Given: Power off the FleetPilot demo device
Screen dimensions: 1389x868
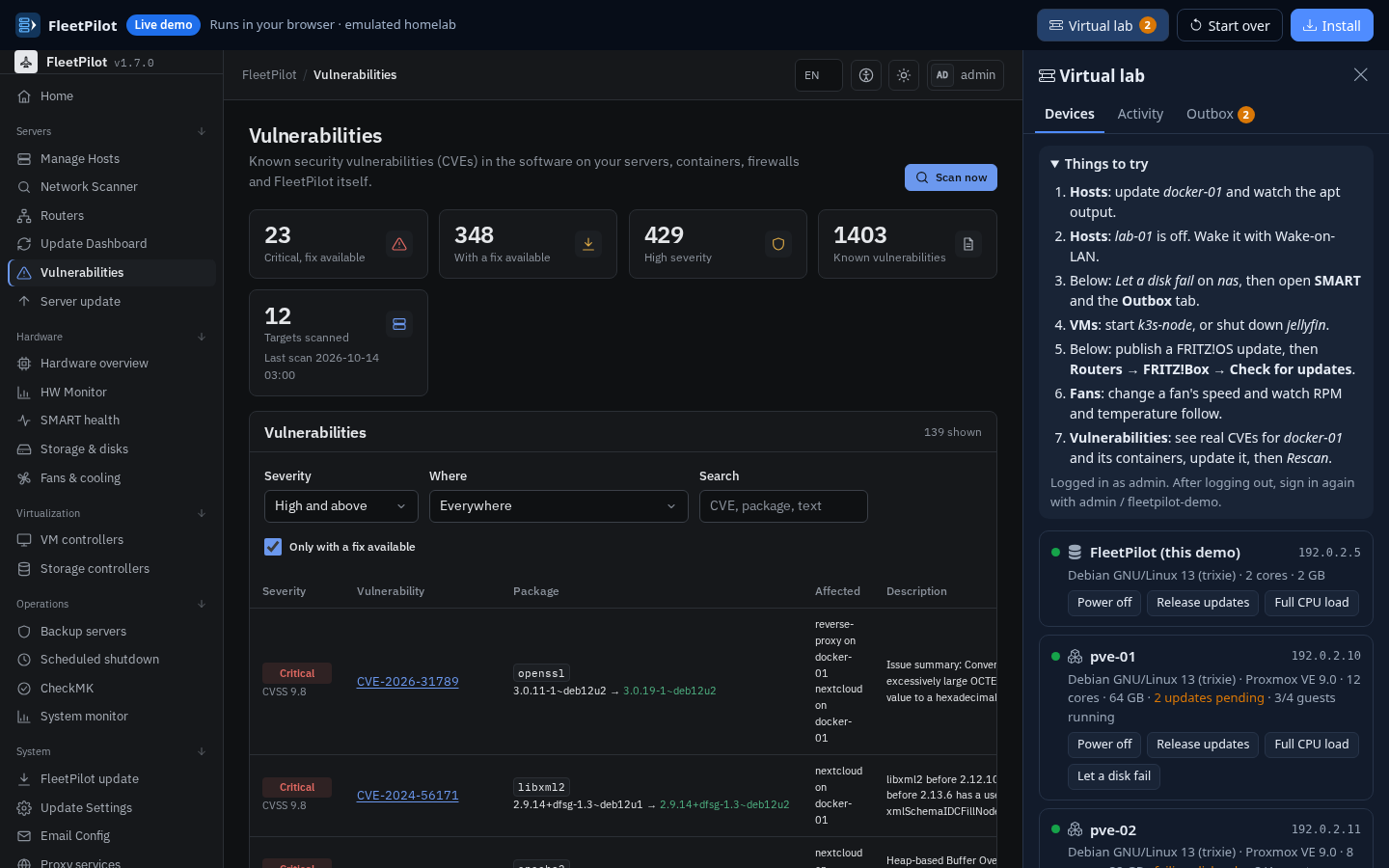Looking at the screenshot, I should 1104,603.
